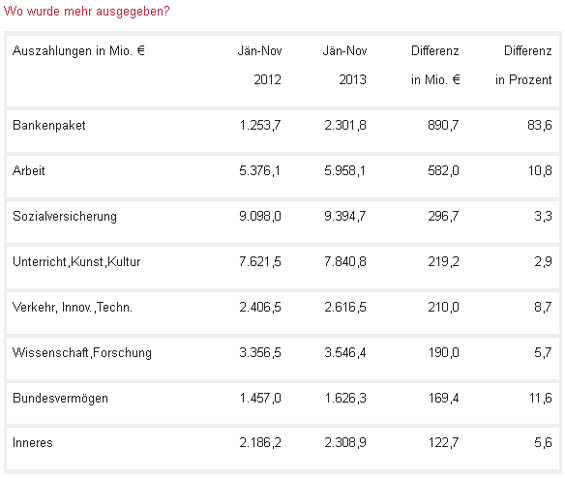This screenshot has height=478, width=565.
Task: Click the Inneres row label
Action: pyautogui.click(x=33, y=442)
